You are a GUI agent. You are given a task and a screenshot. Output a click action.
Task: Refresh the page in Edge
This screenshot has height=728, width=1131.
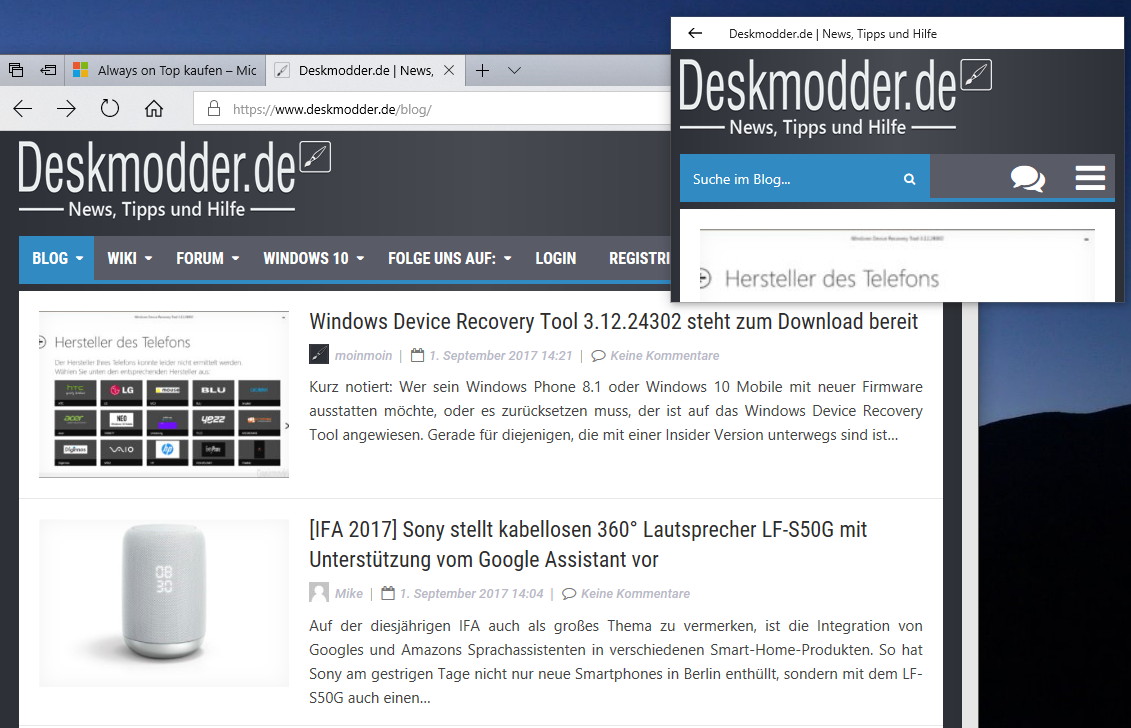click(110, 109)
